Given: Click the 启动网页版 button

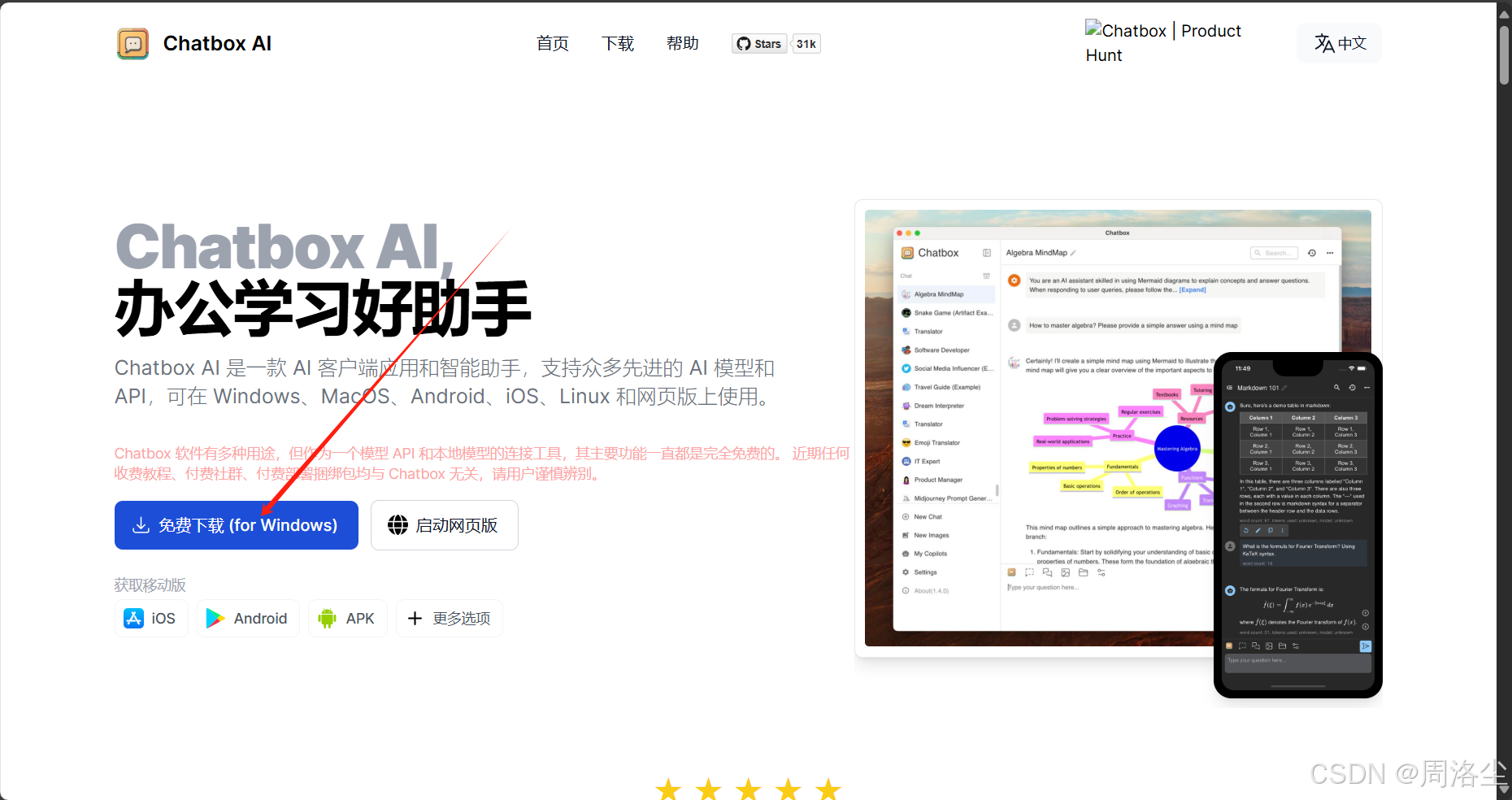Looking at the screenshot, I should click(445, 525).
